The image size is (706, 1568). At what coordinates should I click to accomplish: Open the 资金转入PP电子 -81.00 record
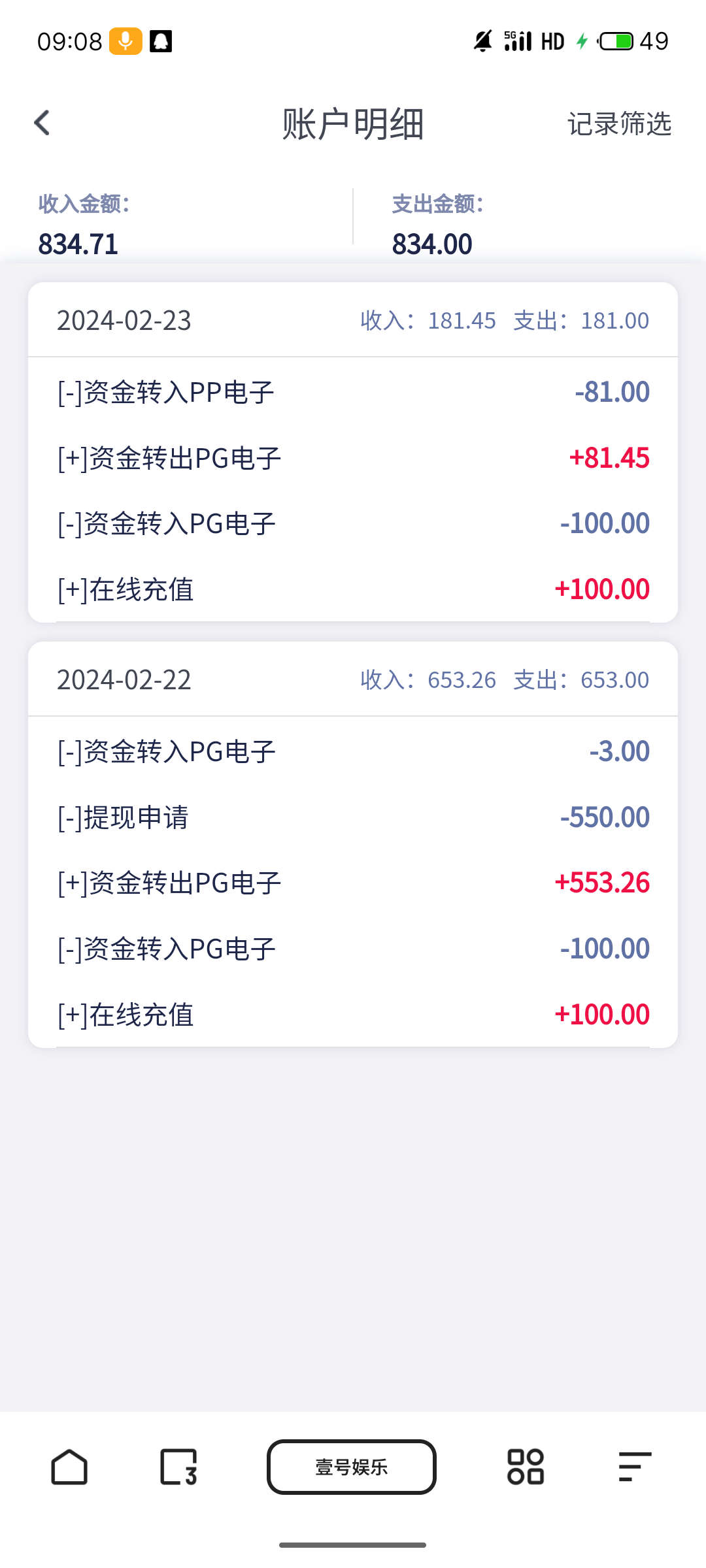(353, 393)
